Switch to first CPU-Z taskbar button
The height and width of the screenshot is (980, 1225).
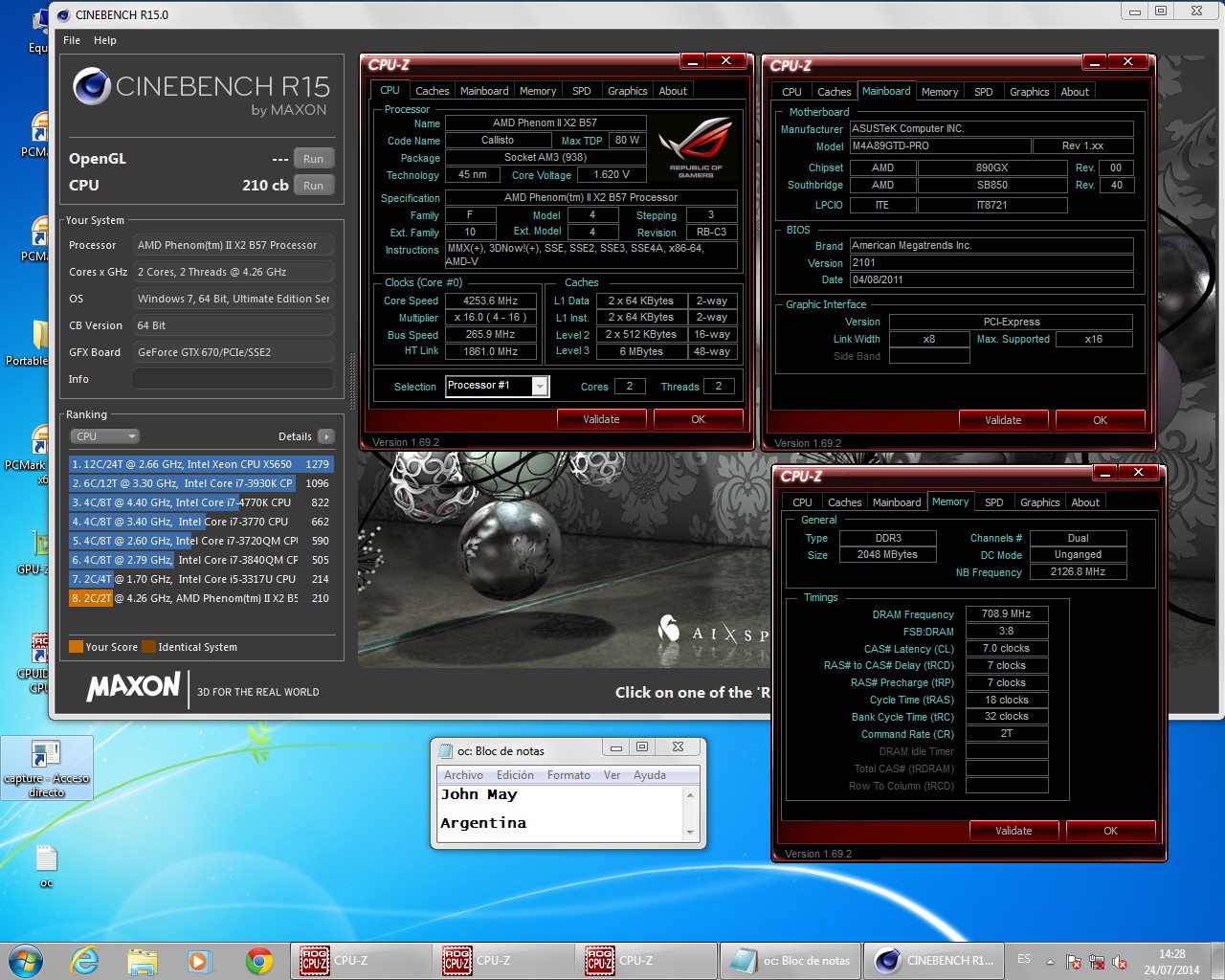(361, 961)
